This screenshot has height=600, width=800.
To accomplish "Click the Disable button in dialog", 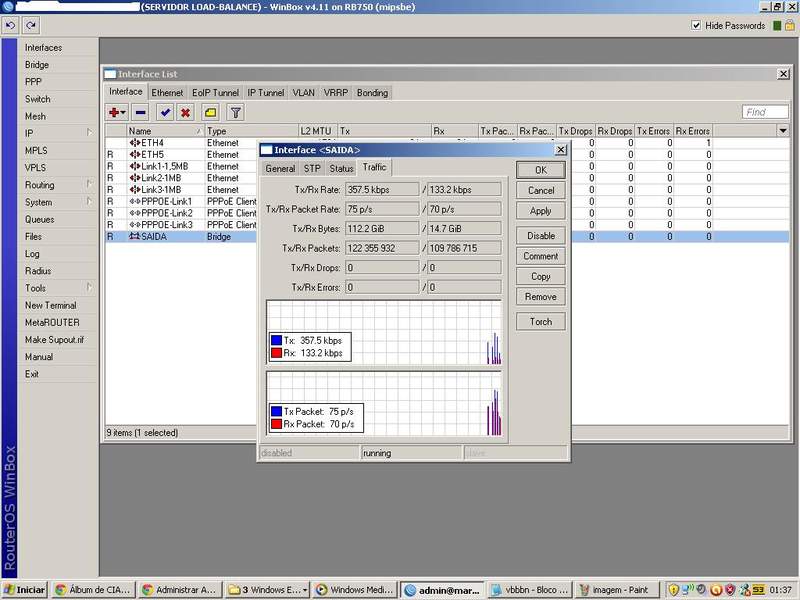I will coord(541,236).
